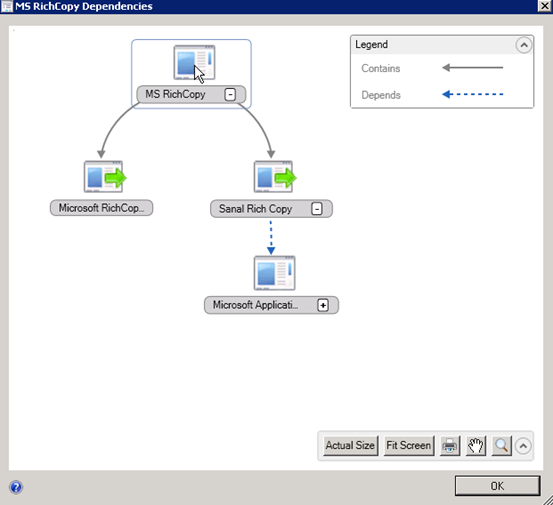Image resolution: width=553 pixels, height=505 pixels.
Task: Select the magnifier zoom tool
Action: click(501, 446)
